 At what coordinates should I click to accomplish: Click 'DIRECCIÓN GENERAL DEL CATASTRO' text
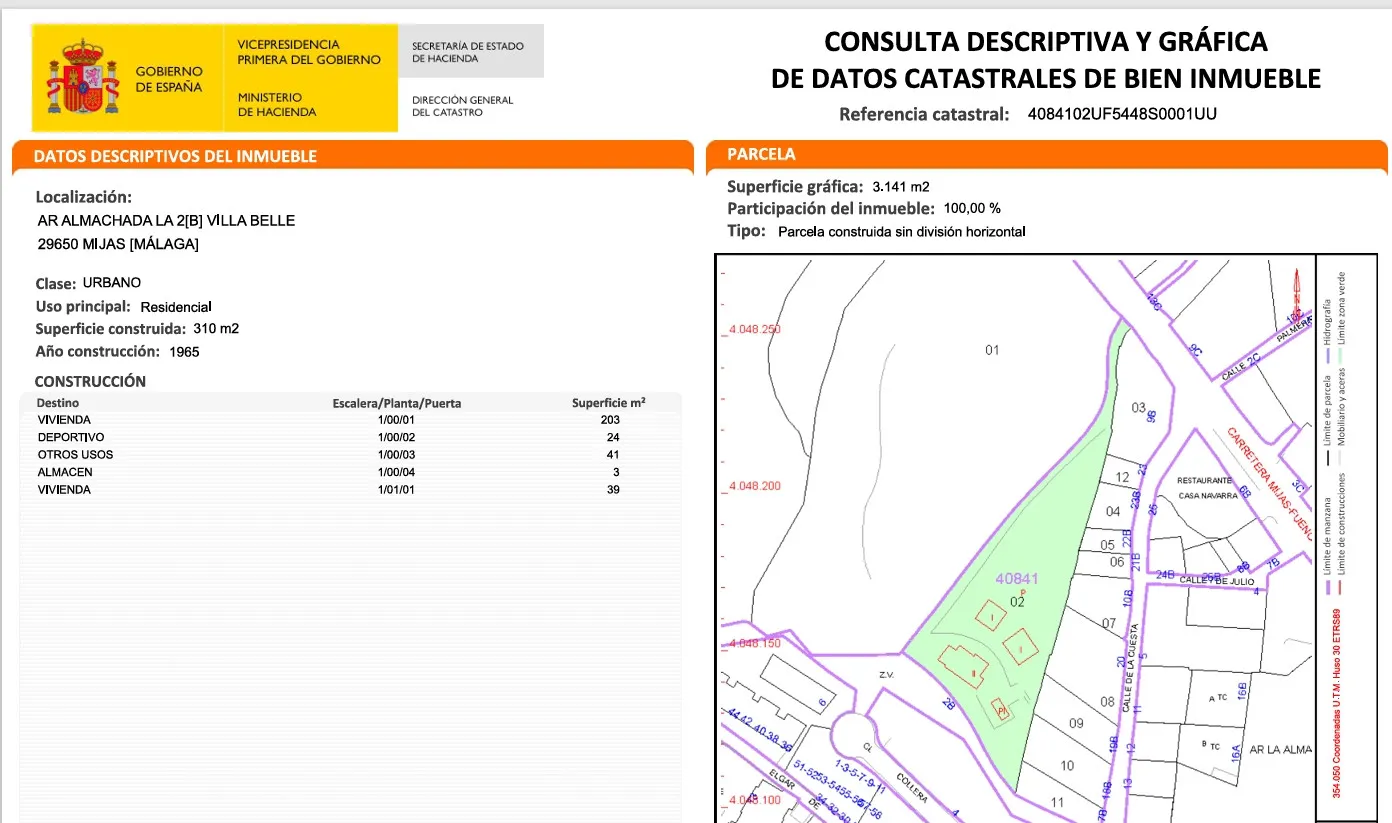[462, 106]
